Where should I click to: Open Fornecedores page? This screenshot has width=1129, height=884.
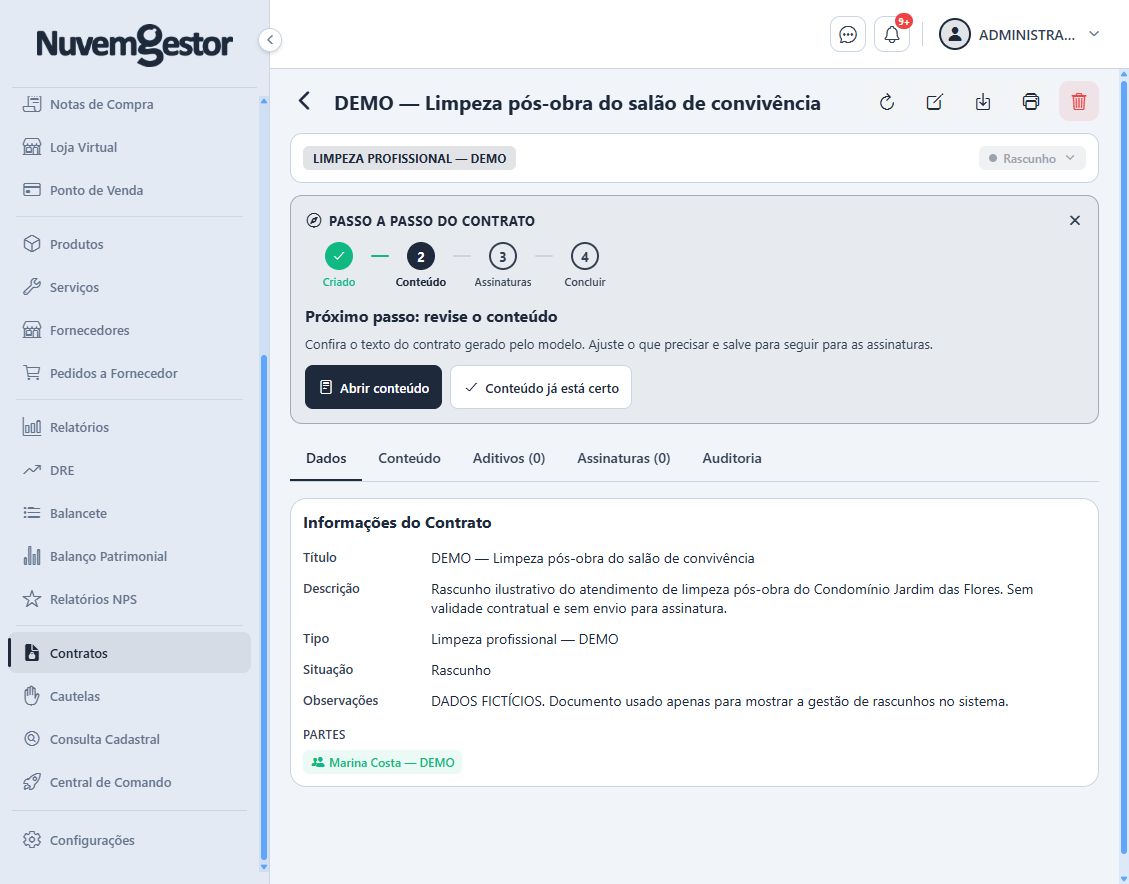point(130,330)
